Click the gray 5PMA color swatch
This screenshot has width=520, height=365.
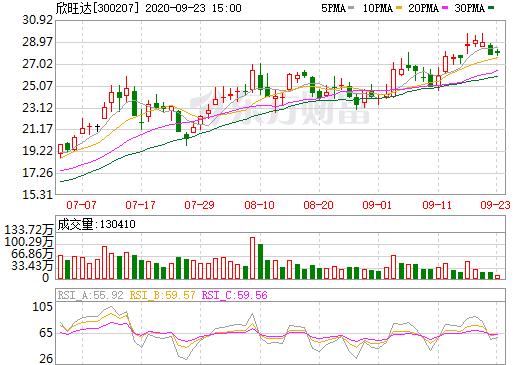tap(351, 8)
